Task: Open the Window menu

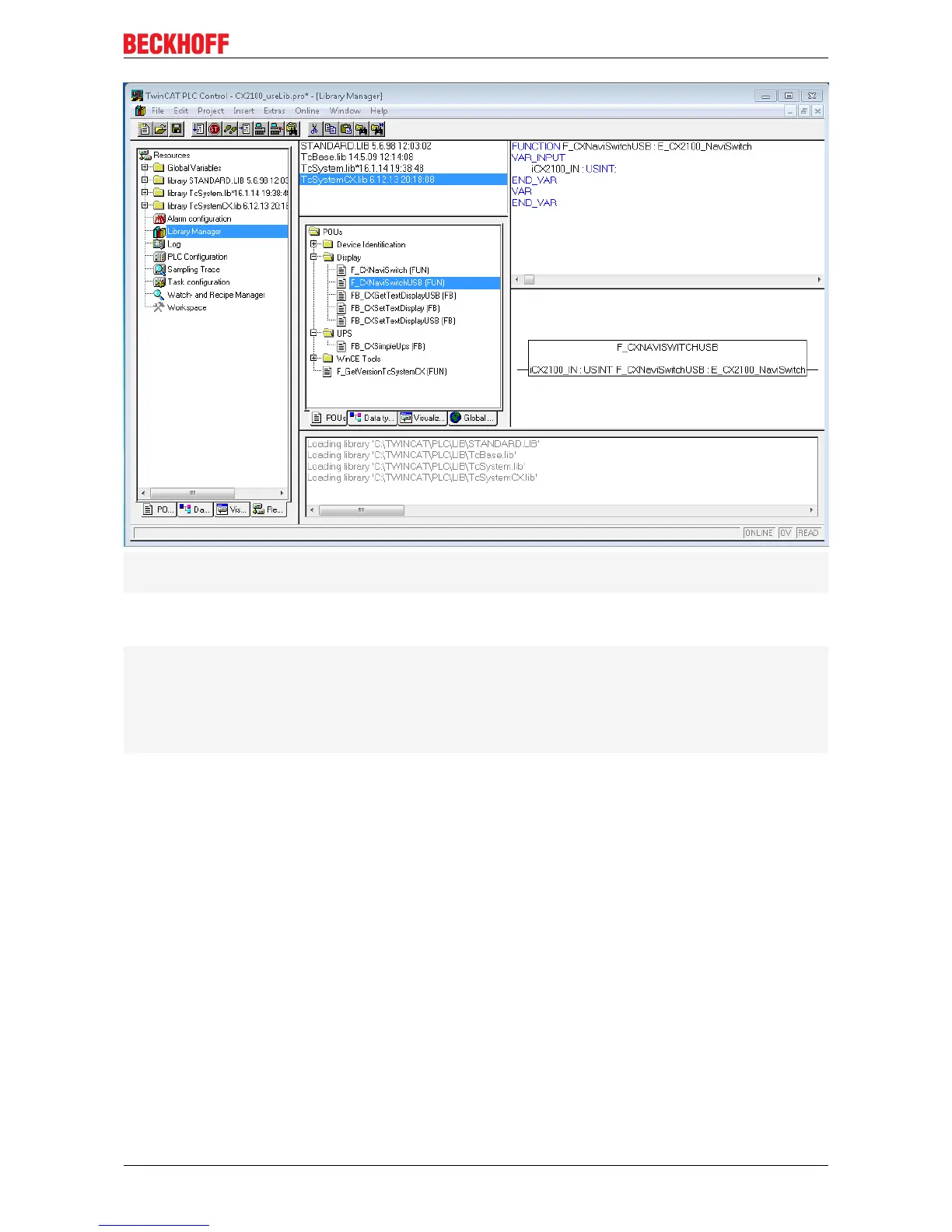Action: (345, 111)
